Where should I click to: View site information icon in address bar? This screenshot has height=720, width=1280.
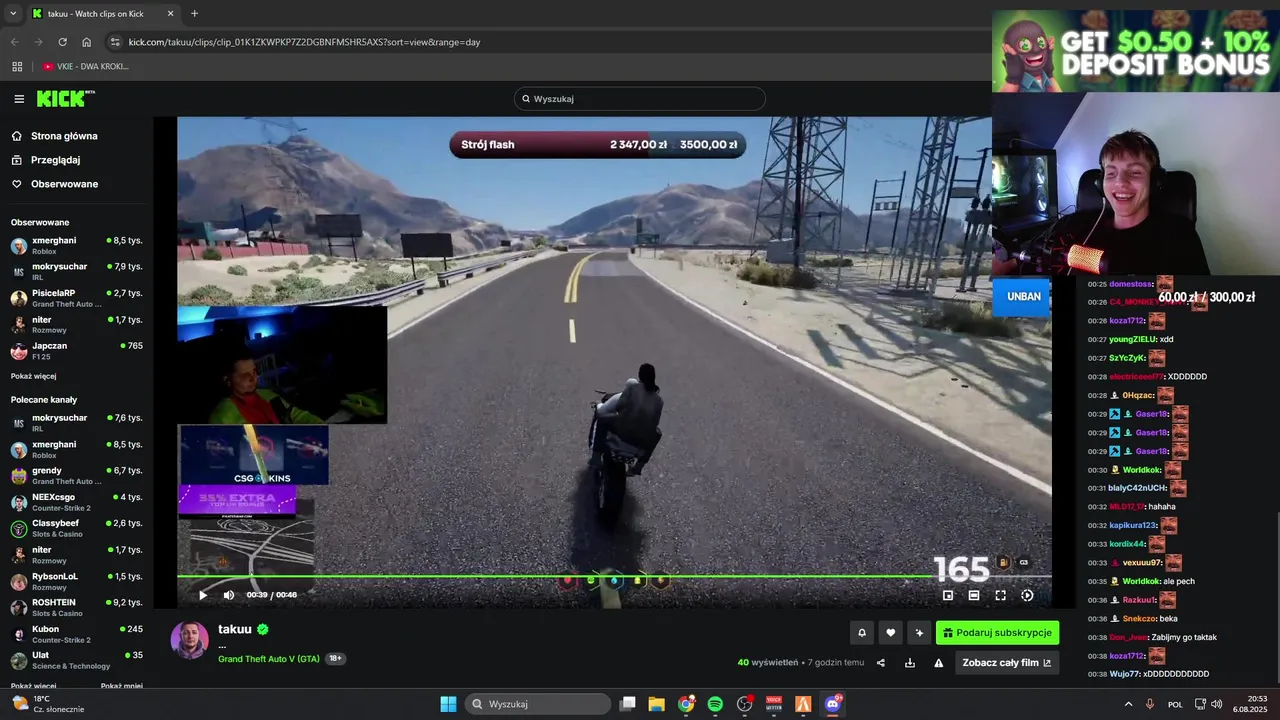(115, 42)
